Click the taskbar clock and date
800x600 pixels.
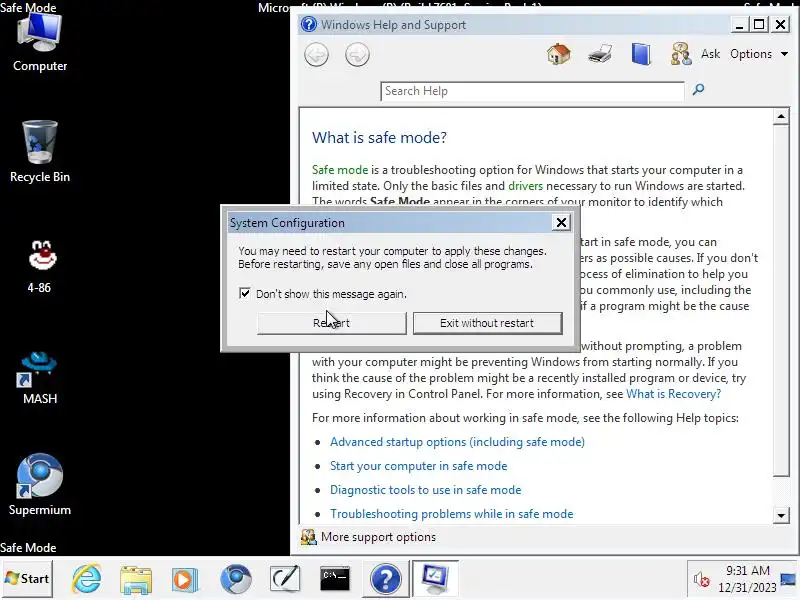[x=747, y=579]
